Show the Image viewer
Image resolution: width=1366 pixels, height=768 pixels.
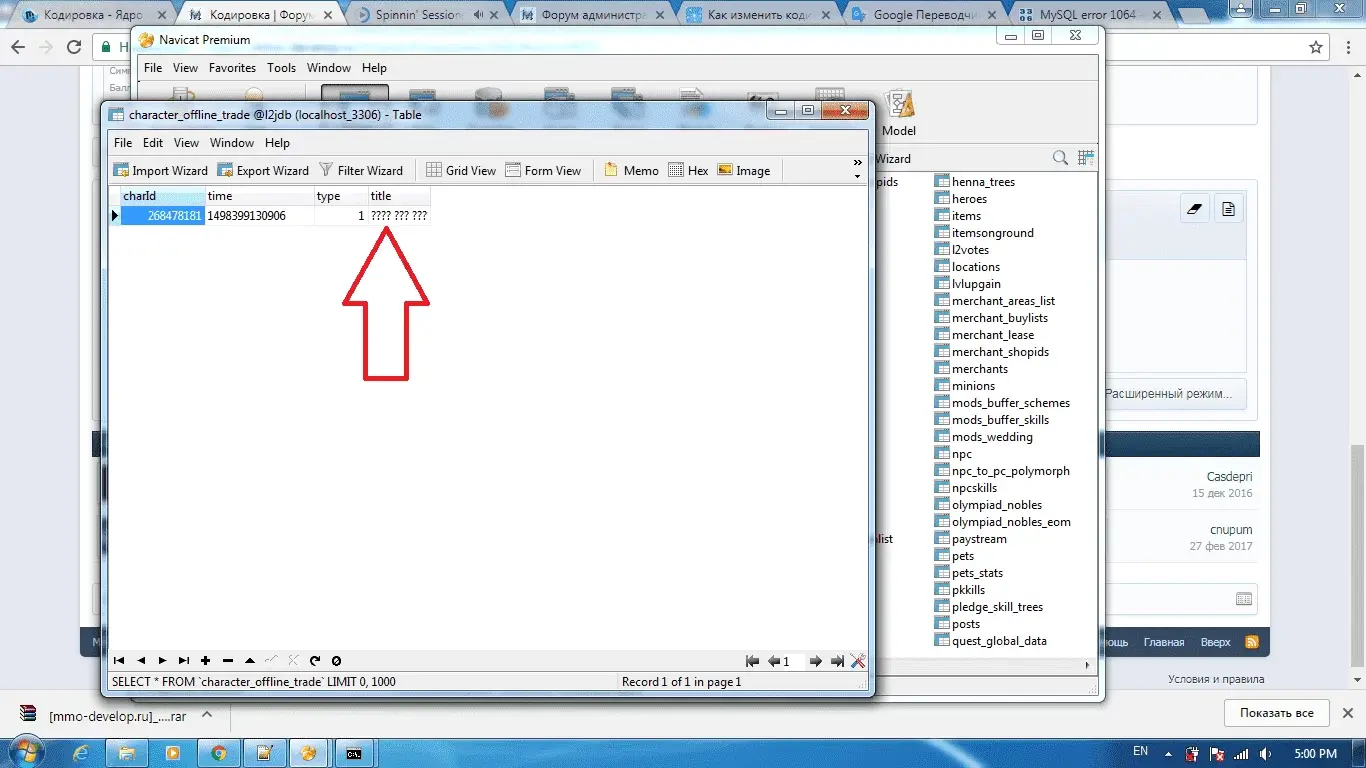[743, 170]
